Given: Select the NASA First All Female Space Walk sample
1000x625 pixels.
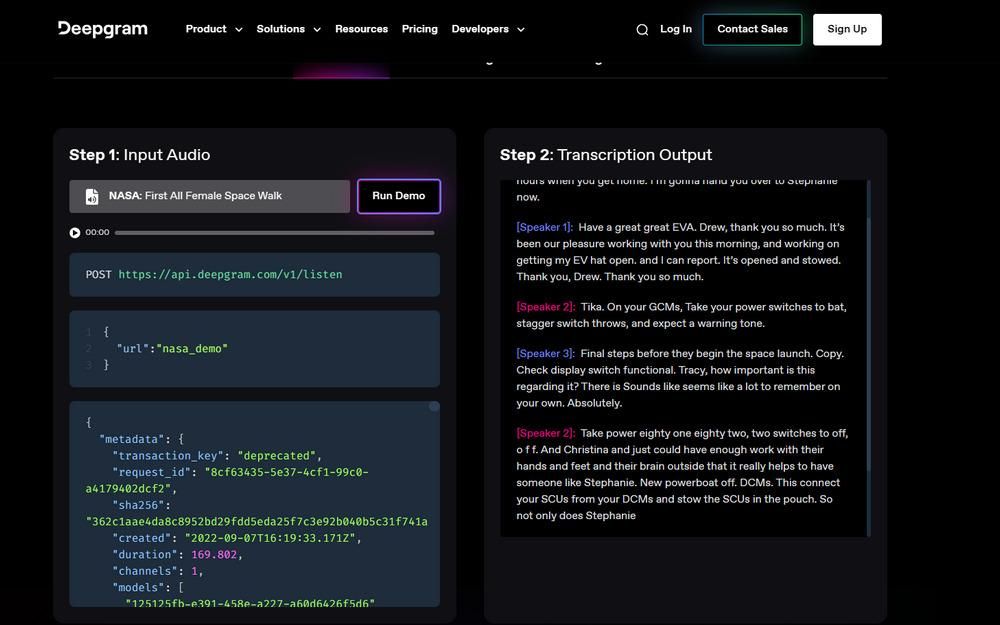Looking at the screenshot, I should coord(210,196).
